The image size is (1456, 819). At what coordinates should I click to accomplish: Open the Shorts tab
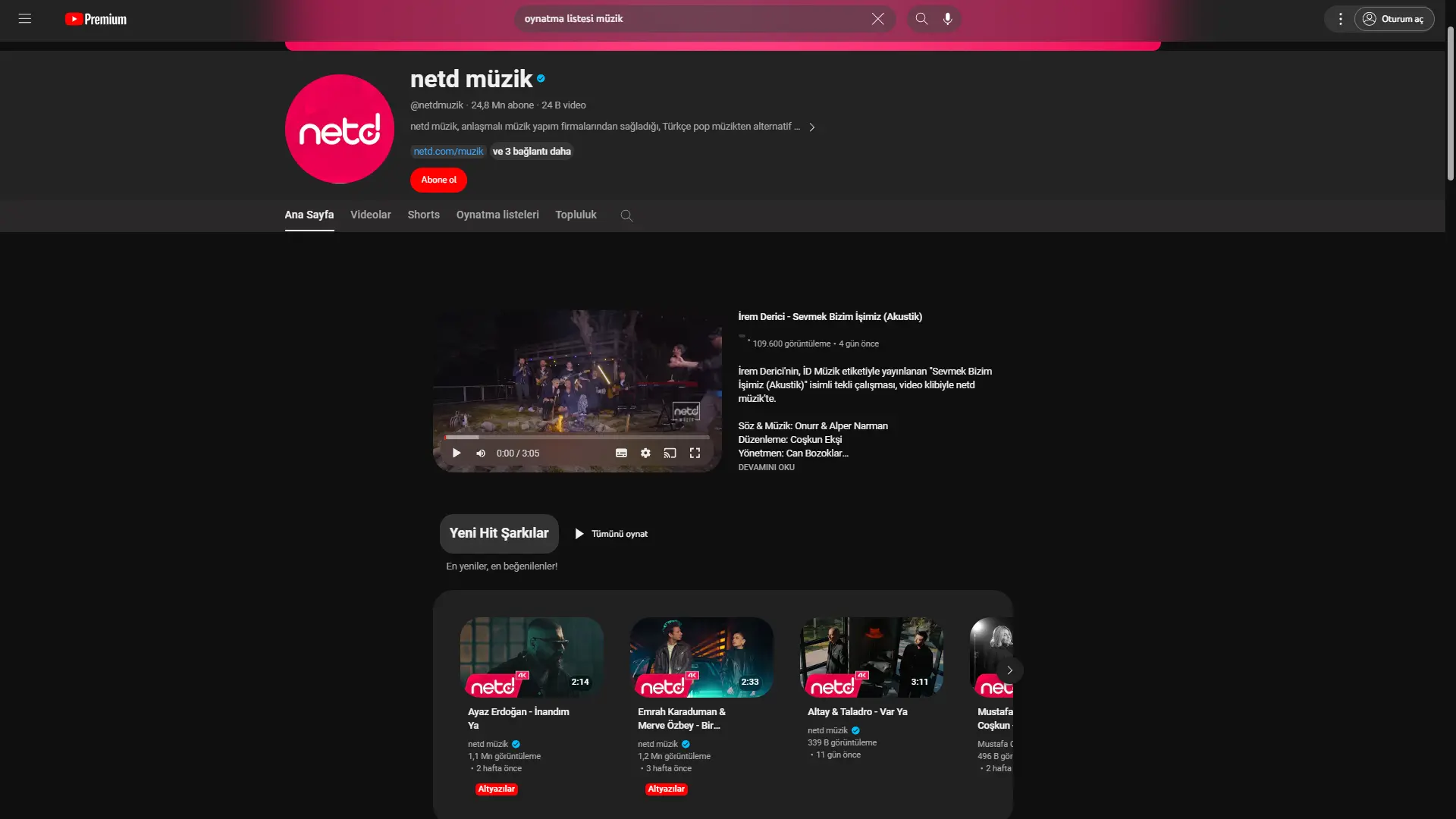(423, 215)
